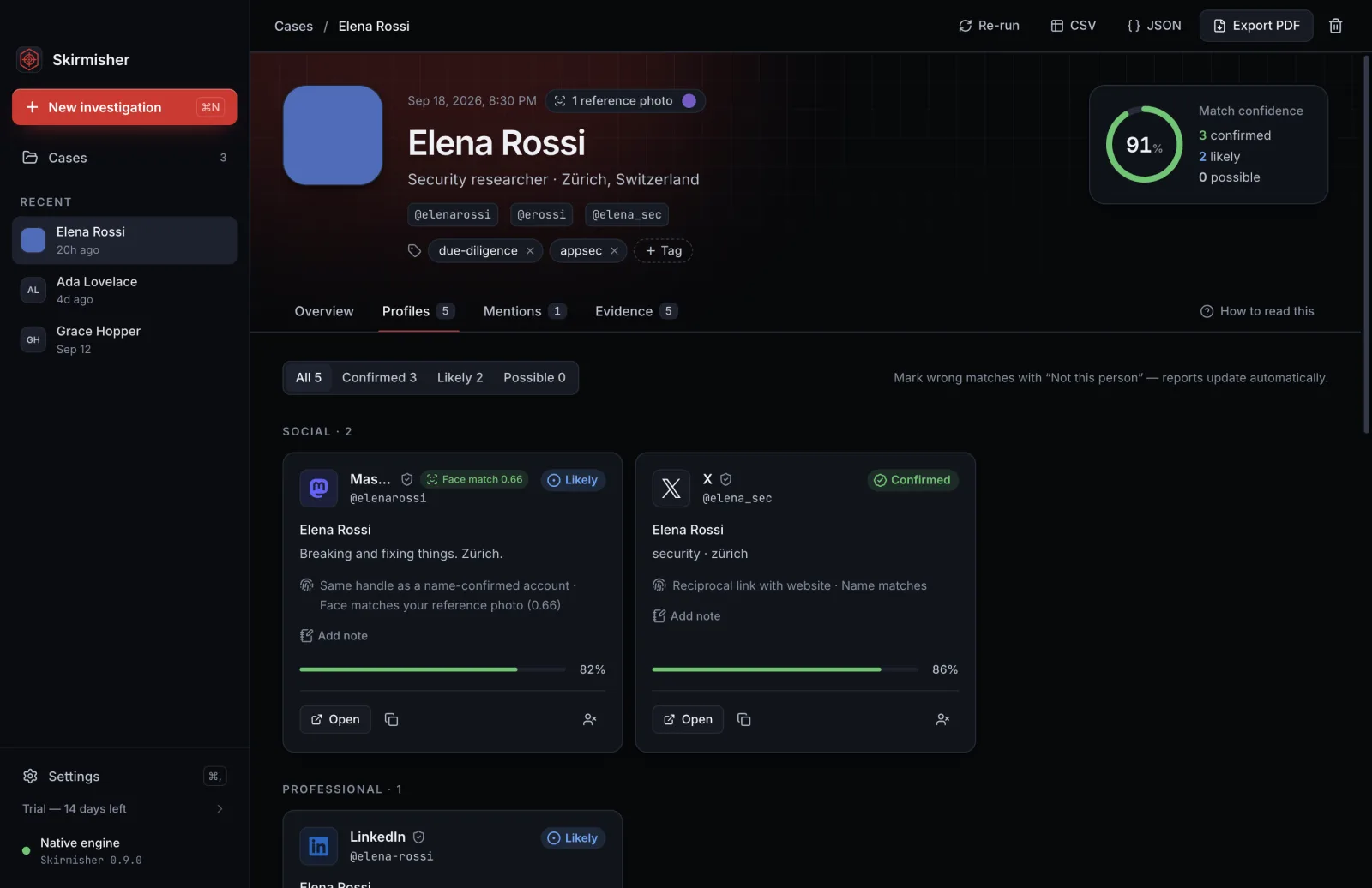
Task: Filter profiles by Confirmed 3
Action: (379, 377)
